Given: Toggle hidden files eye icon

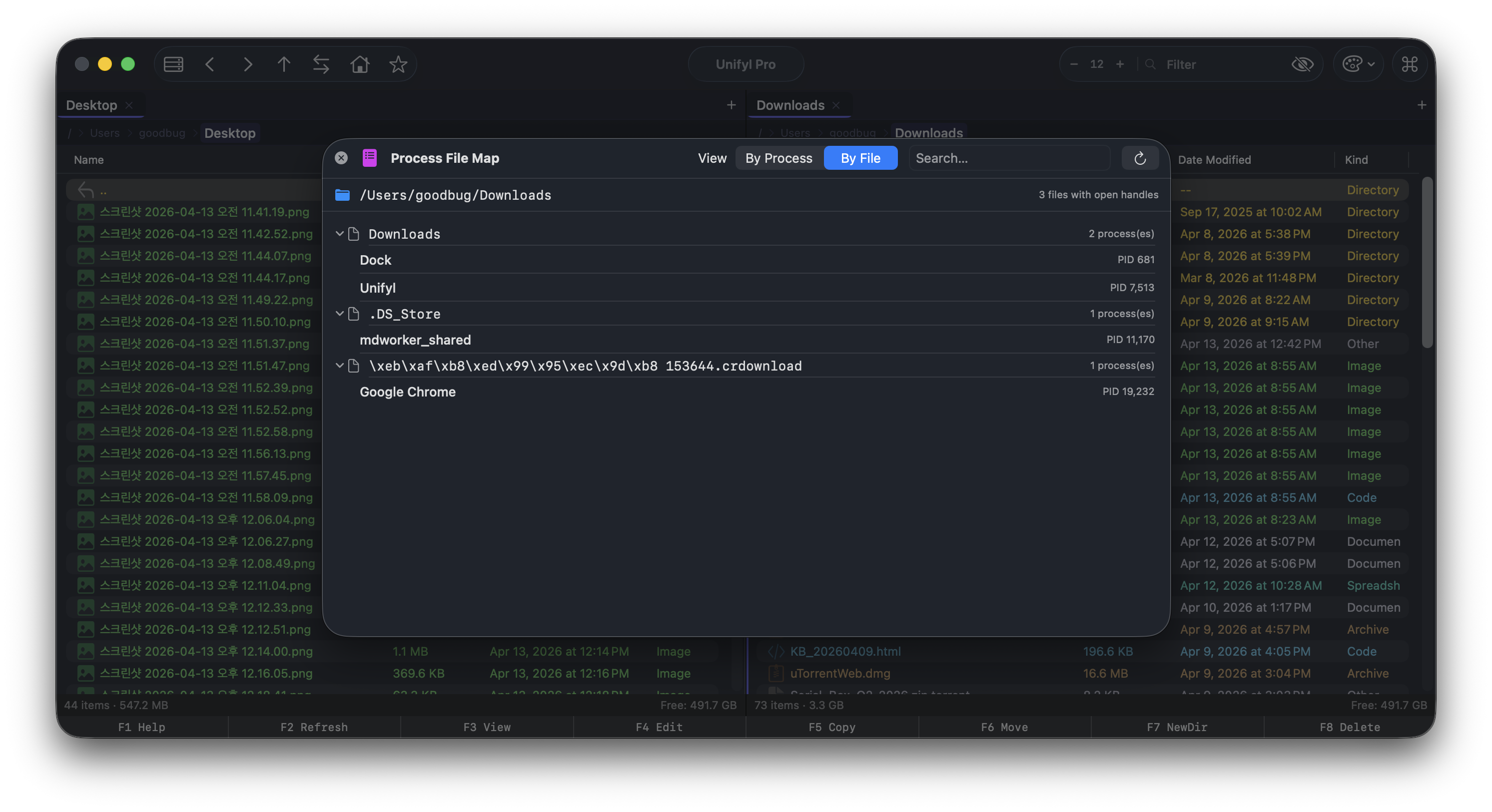Looking at the screenshot, I should 1302,64.
